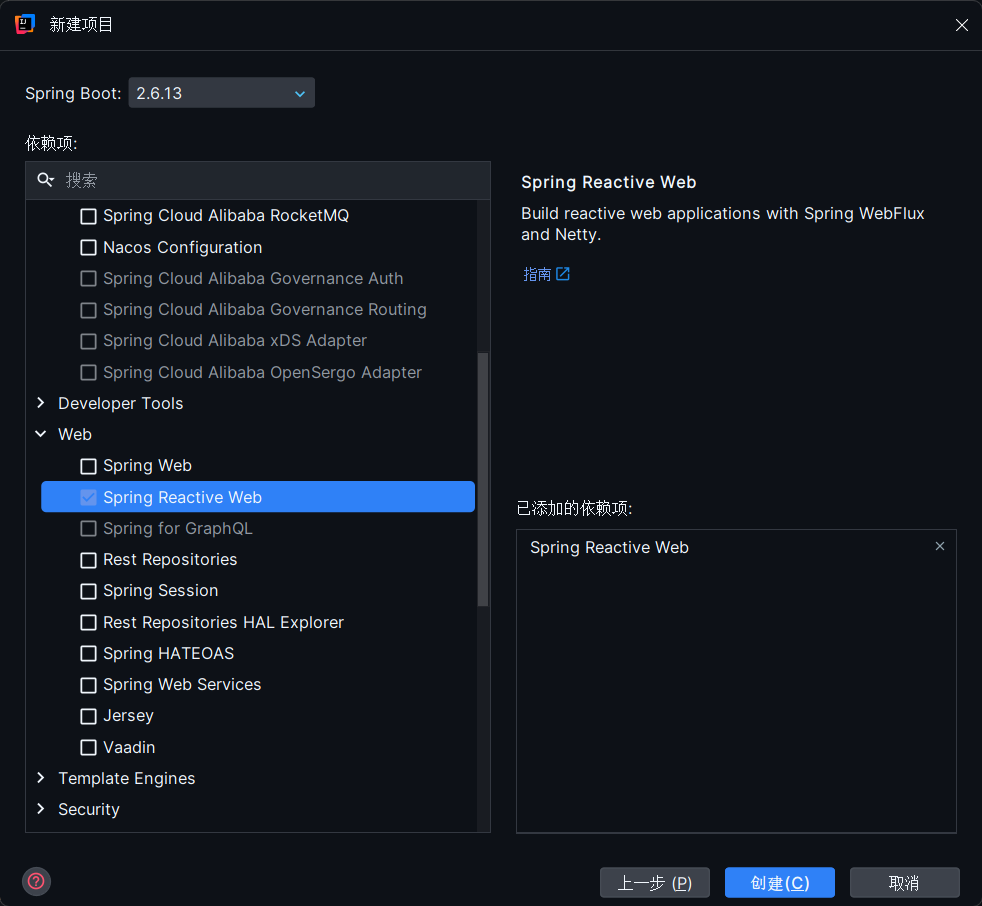Collapse the Web category
The image size is (982, 906).
click(x=41, y=434)
